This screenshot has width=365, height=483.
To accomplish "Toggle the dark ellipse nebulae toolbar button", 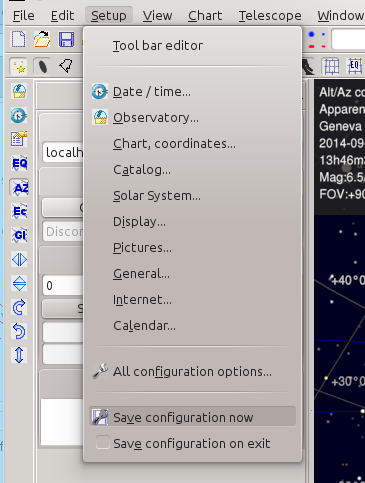I will click(x=43, y=66).
